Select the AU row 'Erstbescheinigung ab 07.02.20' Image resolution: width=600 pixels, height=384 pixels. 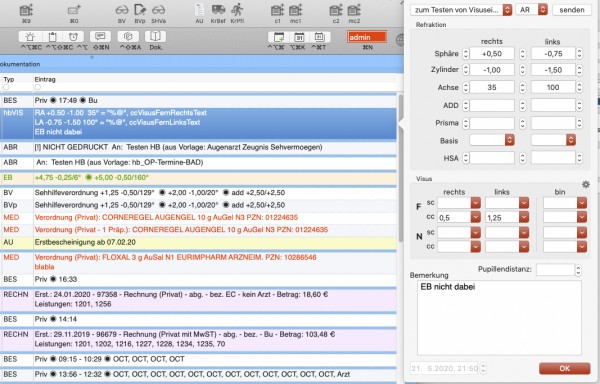(199, 242)
